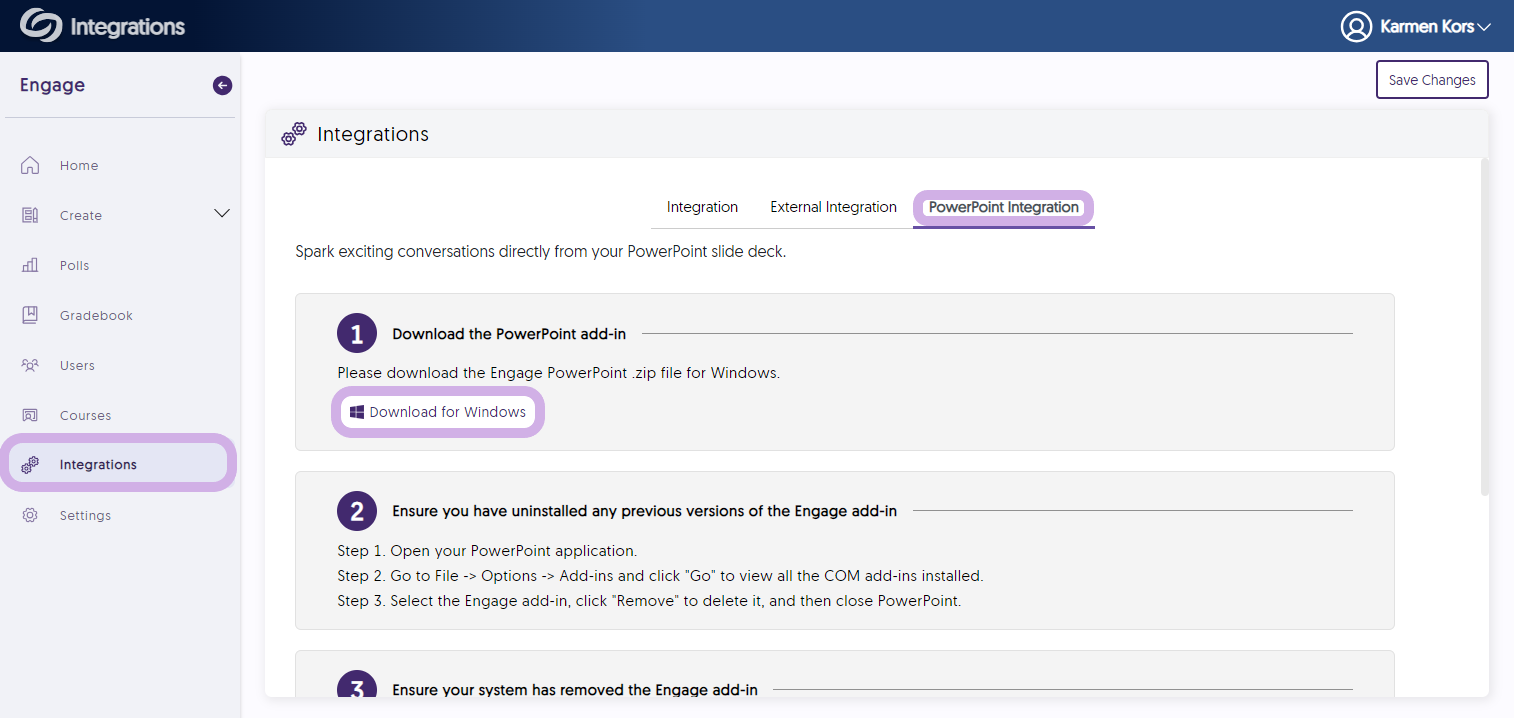Click the Integrations panel title text
Image resolution: width=1514 pixels, height=718 pixels.
(x=373, y=134)
